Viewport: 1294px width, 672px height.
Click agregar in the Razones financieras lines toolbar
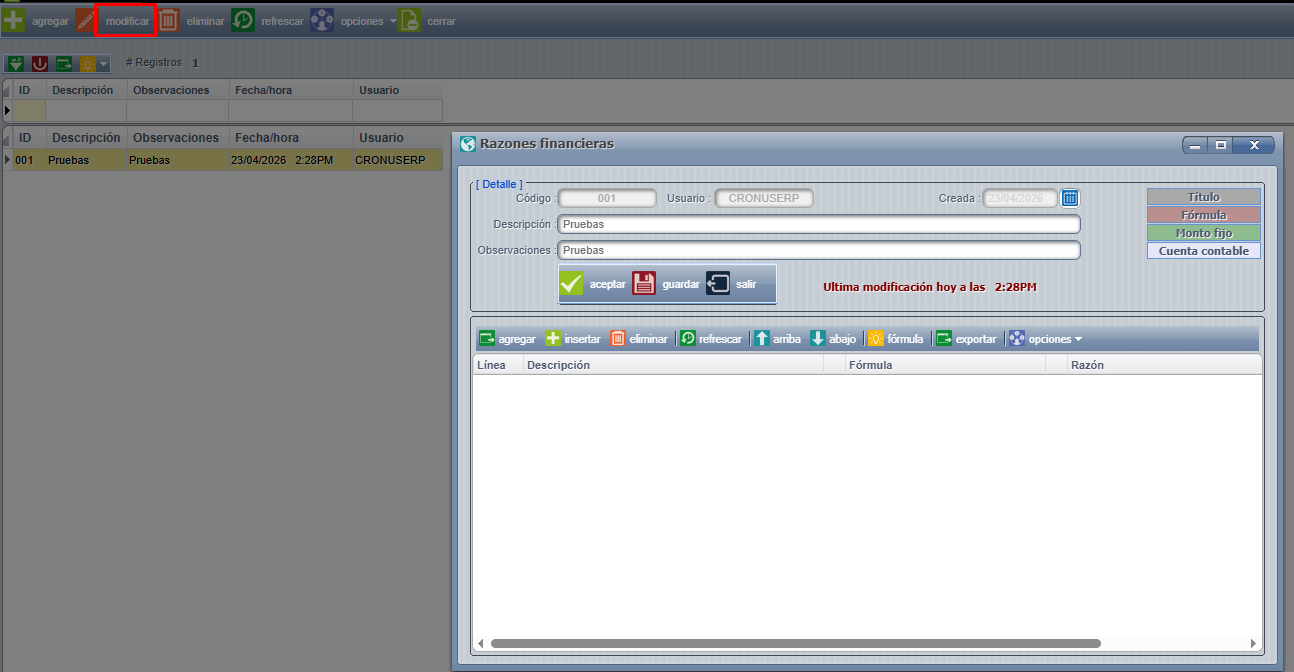click(507, 339)
